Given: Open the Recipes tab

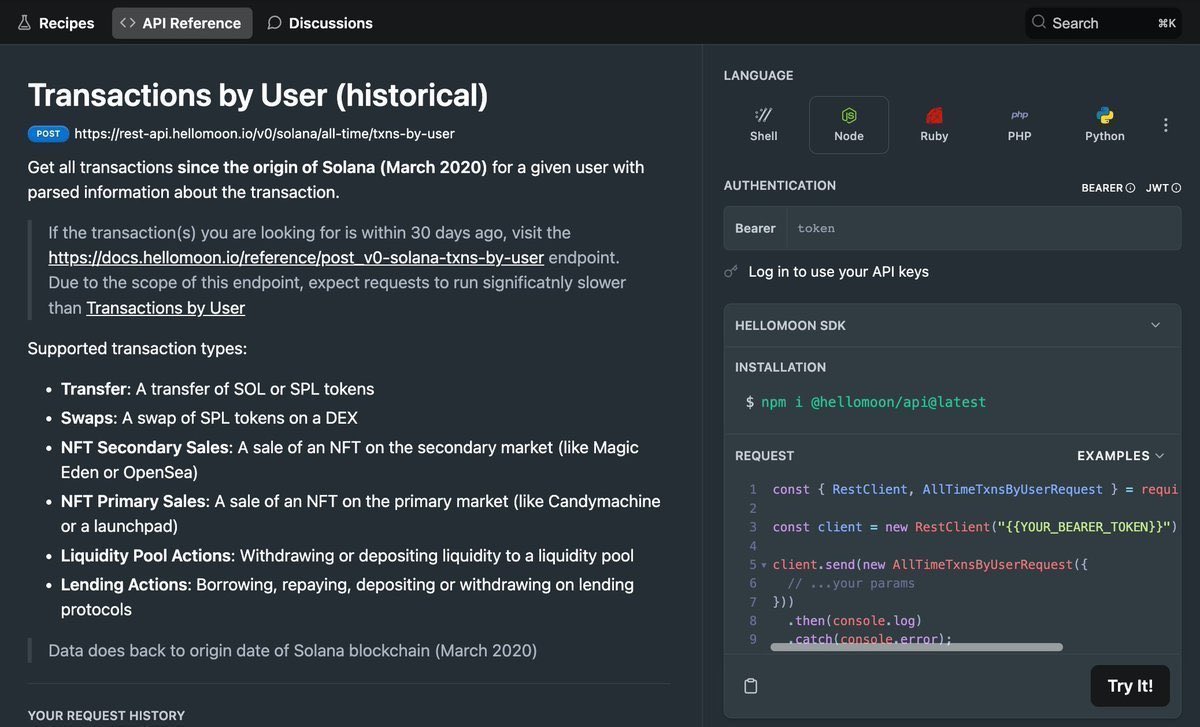Looking at the screenshot, I should [56, 23].
